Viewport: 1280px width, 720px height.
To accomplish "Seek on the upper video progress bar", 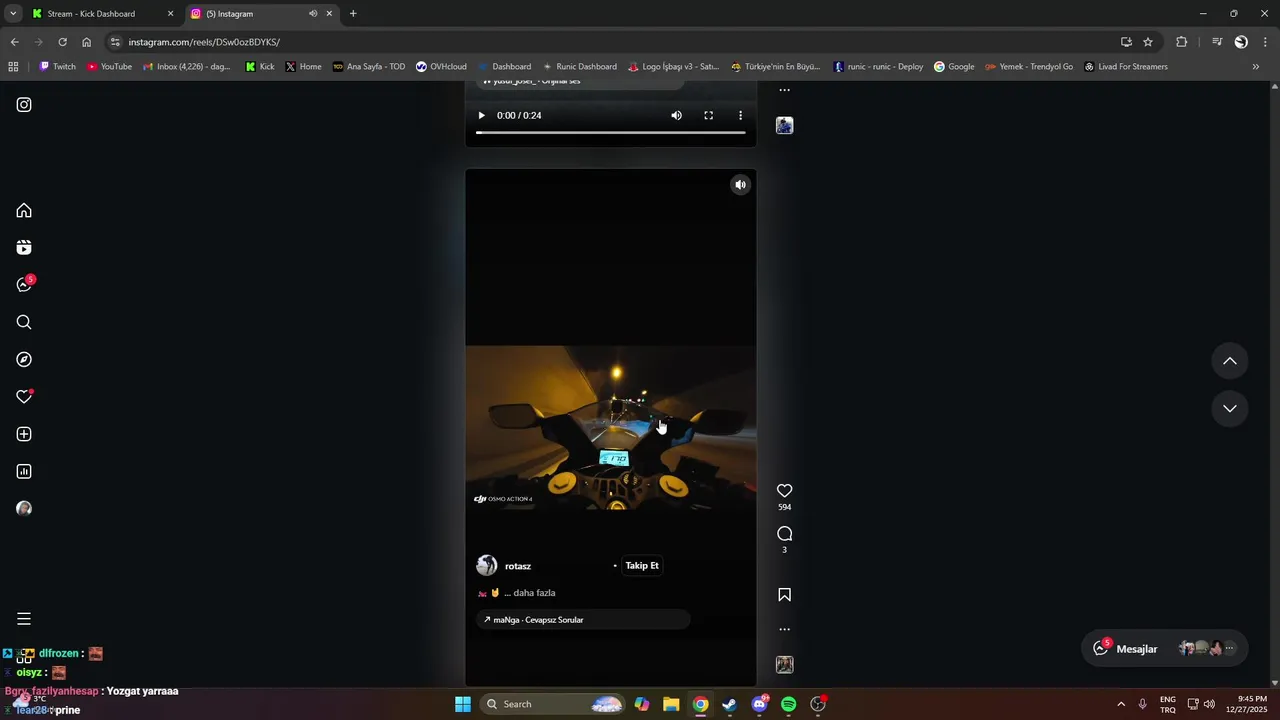I will [610, 132].
